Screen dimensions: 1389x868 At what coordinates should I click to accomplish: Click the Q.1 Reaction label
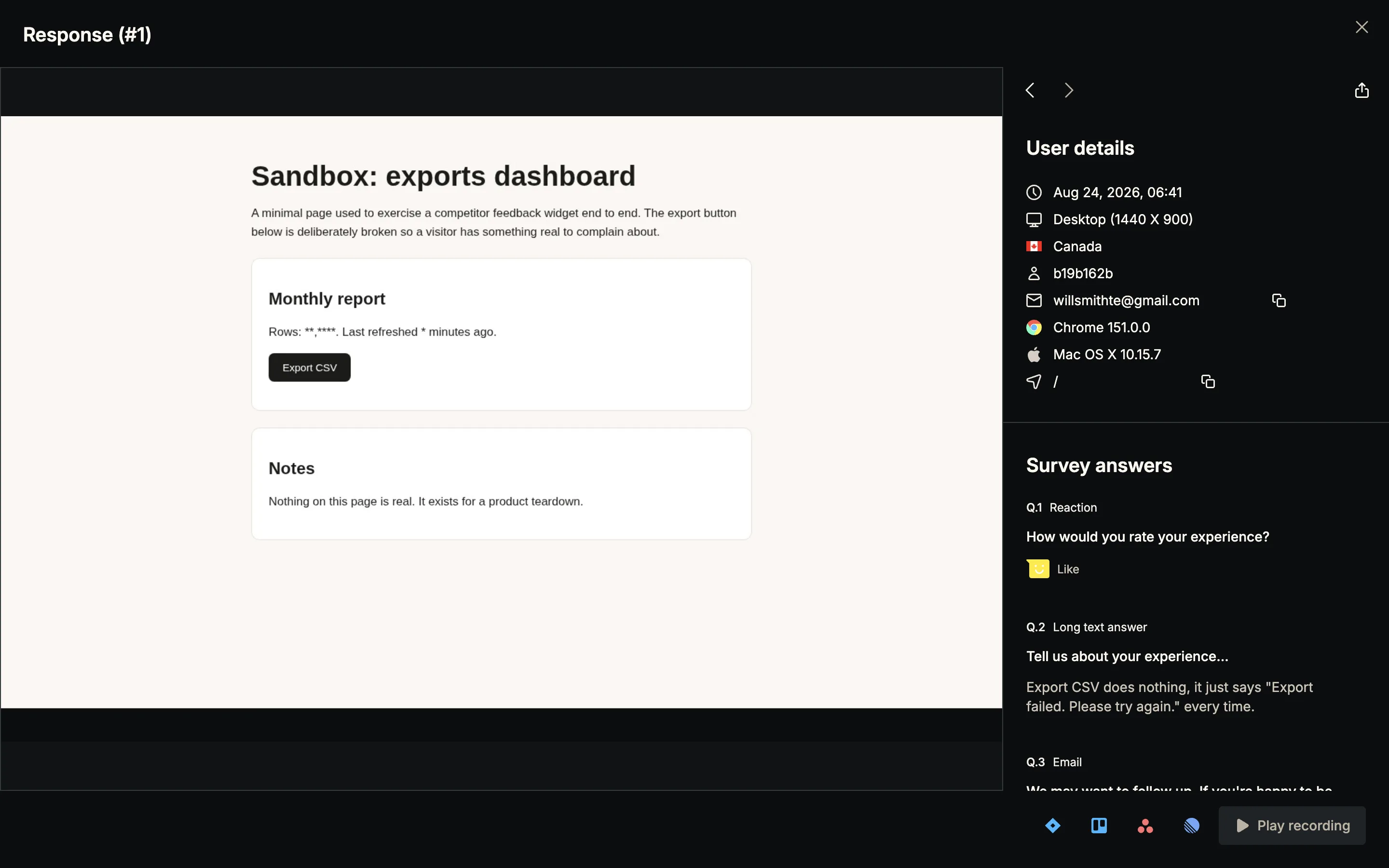pyautogui.click(x=1061, y=507)
